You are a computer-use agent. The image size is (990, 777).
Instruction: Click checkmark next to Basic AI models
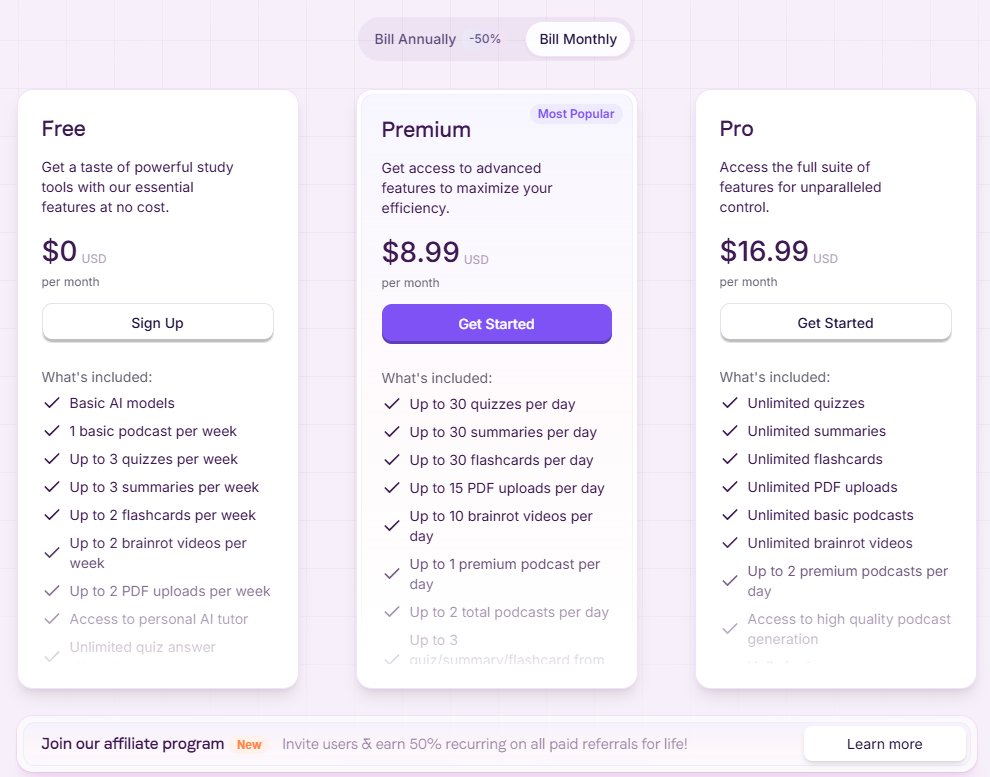click(52, 403)
